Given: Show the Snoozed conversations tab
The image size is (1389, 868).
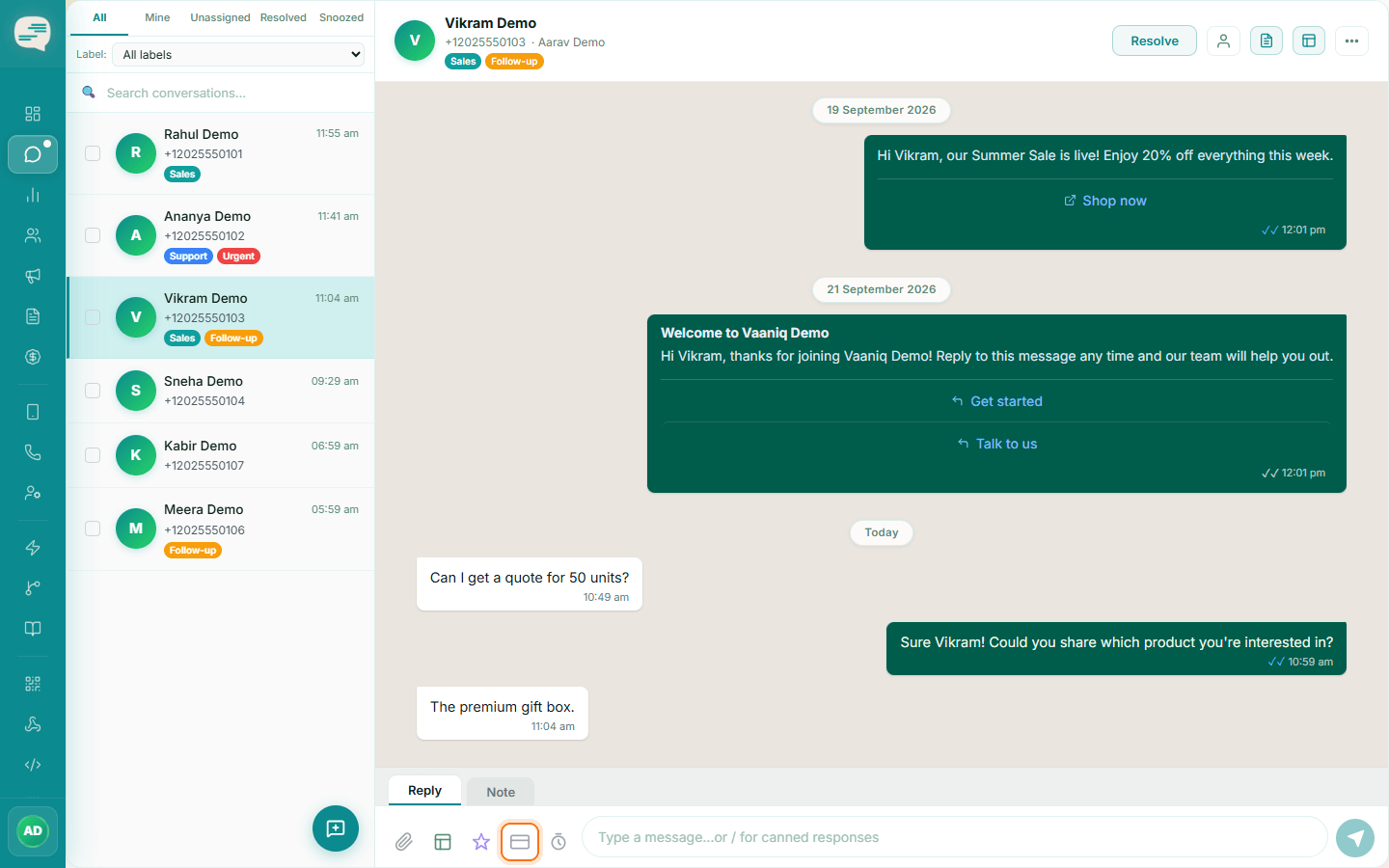Looking at the screenshot, I should click(x=341, y=17).
